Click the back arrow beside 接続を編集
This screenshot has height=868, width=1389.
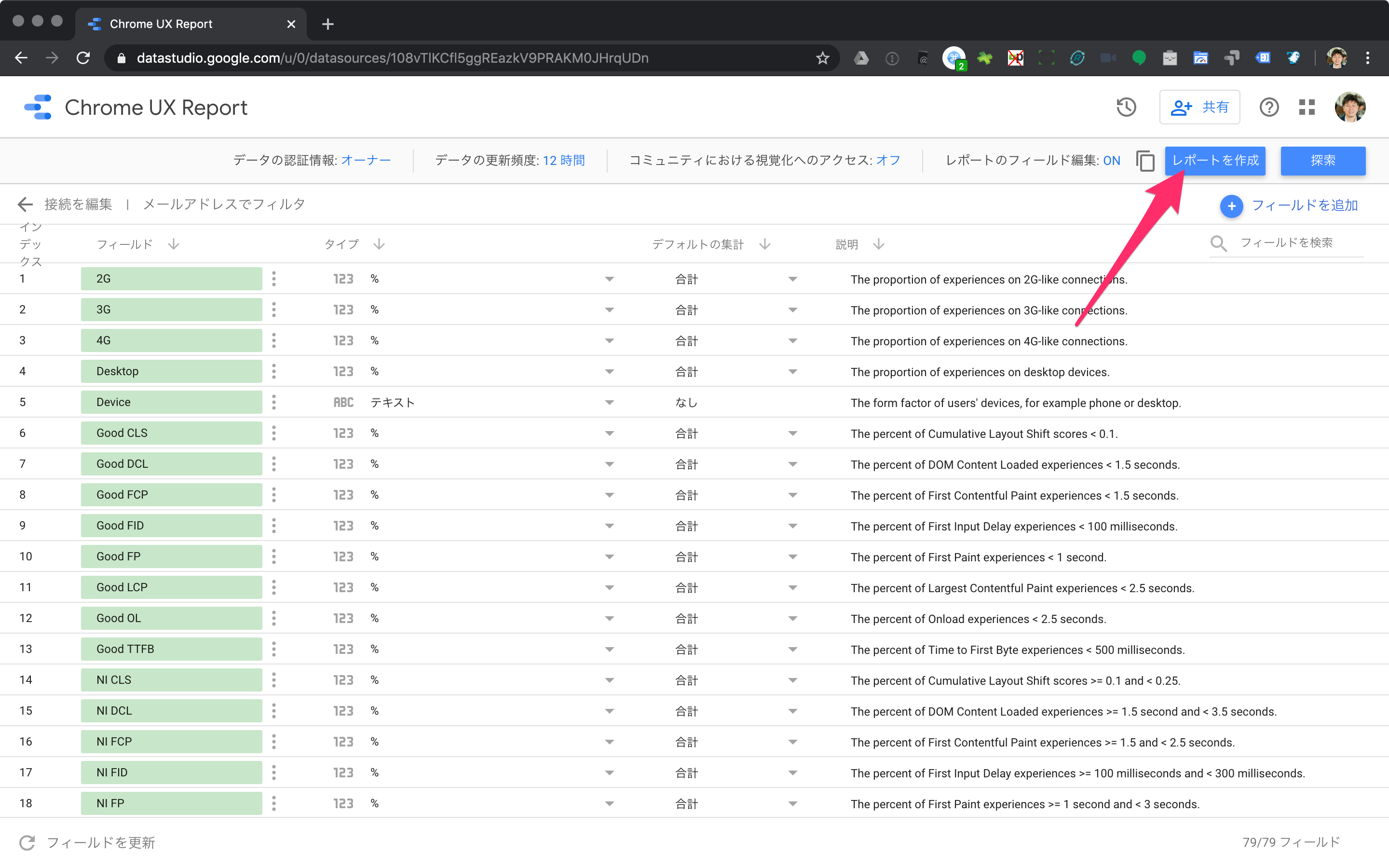[25, 204]
